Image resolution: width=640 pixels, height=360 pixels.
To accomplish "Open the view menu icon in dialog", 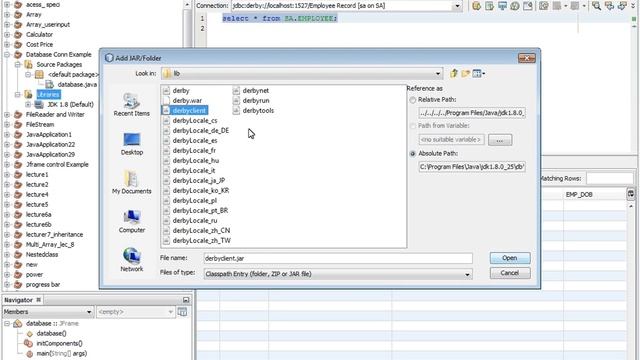I will tap(478, 73).
